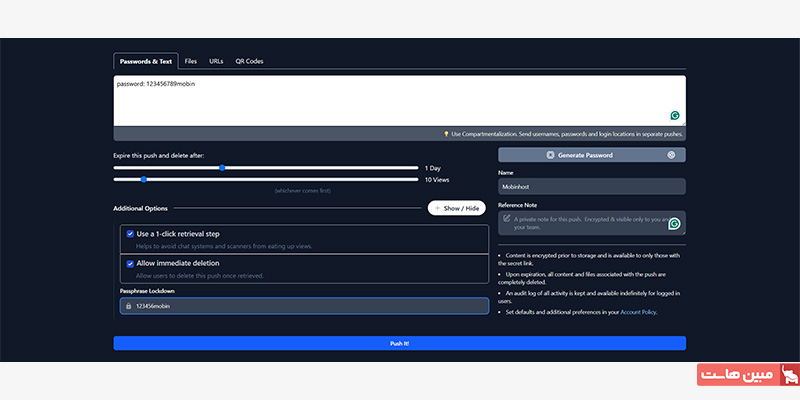Select the QR Codes tab

point(249,61)
